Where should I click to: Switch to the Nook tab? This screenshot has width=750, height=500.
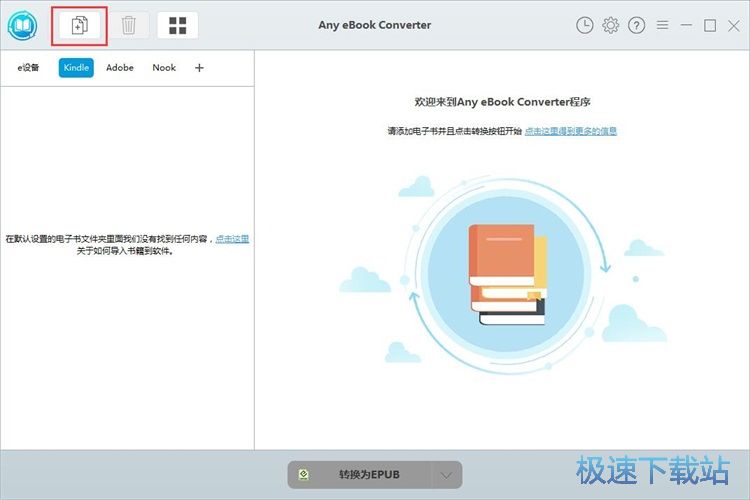point(164,68)
